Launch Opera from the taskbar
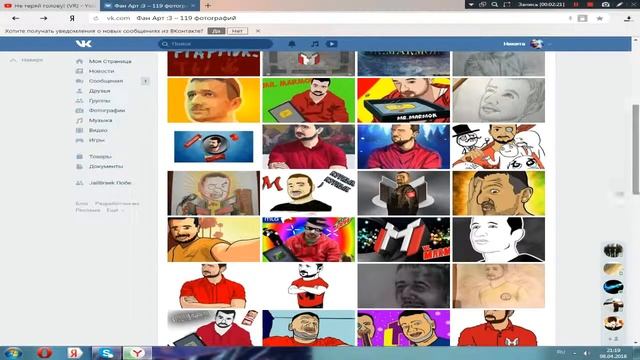The image size is (640, 360). click(x=44, y=353)
